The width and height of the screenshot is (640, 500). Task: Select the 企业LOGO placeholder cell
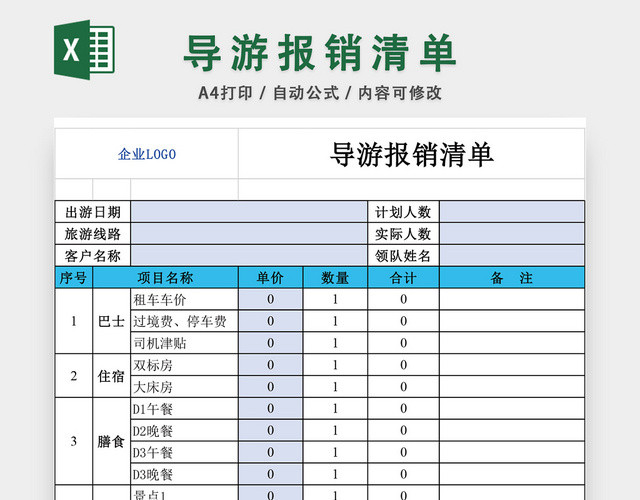pyautogui.click(x=147, y=154)
